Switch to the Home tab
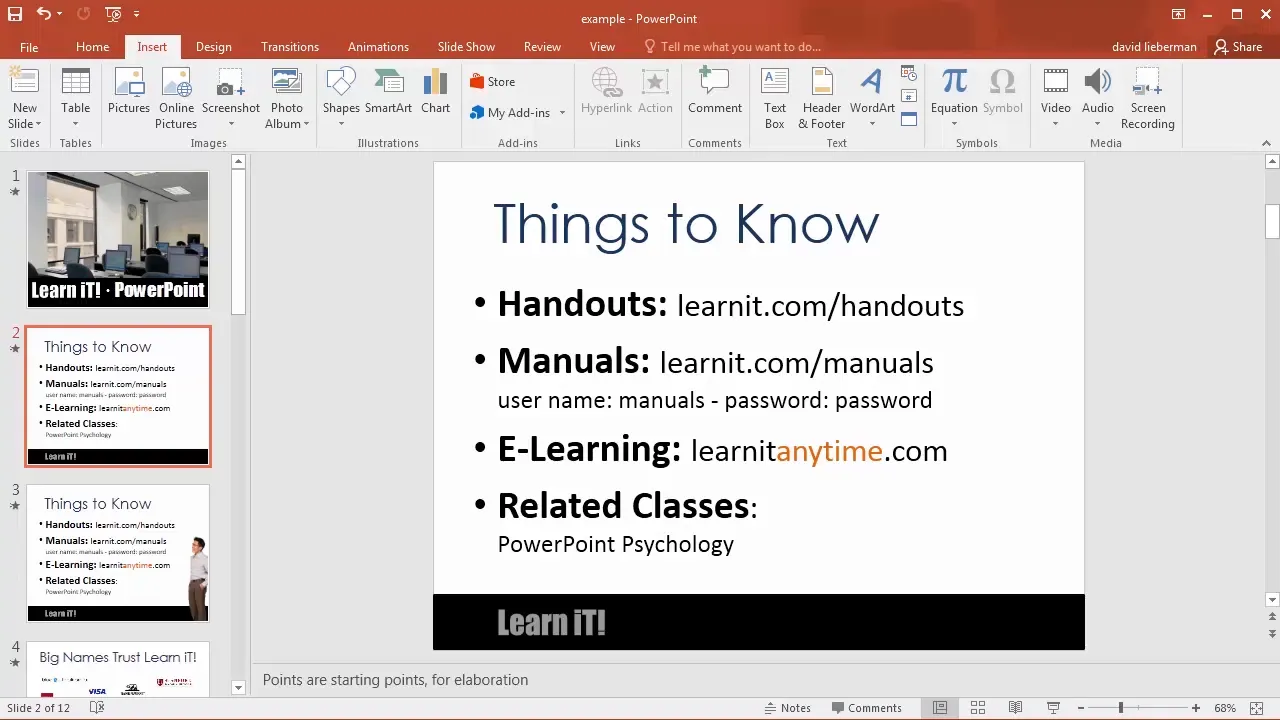Image resolution: width=1280 pixels, height=720 pixels. point(92,47)
